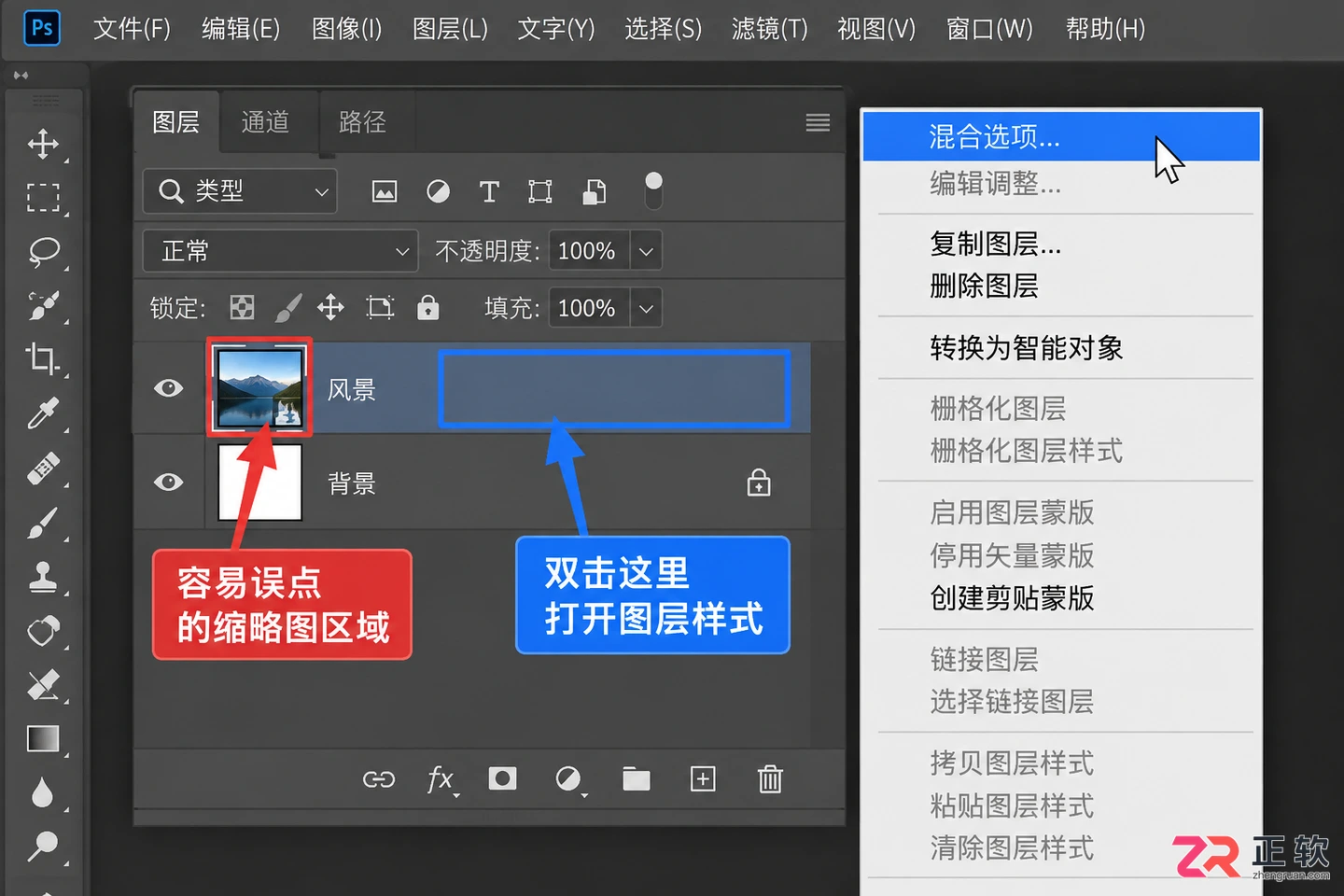The height and width of the screenshot is (896, 1344).
Task: Choose 转换为智能对象 from context menu
Action: pos(1026,348)
